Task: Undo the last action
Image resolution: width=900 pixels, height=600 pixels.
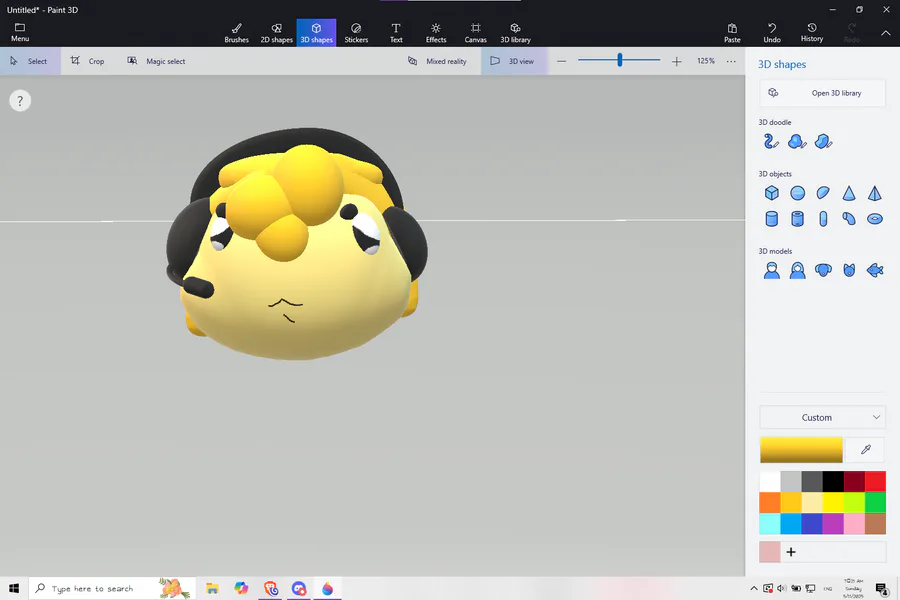Action: point(772,33)
